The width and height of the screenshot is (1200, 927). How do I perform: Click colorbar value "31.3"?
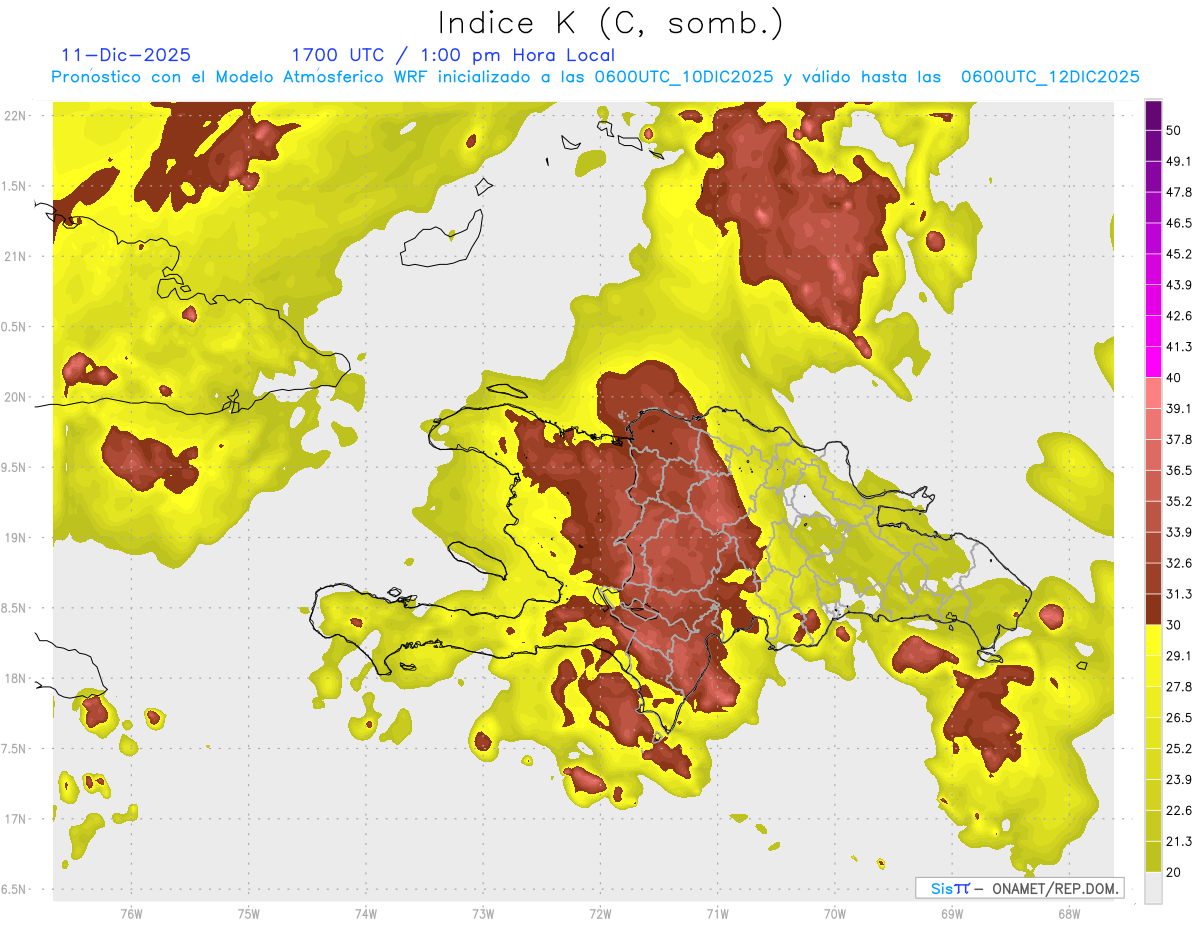1180,594
